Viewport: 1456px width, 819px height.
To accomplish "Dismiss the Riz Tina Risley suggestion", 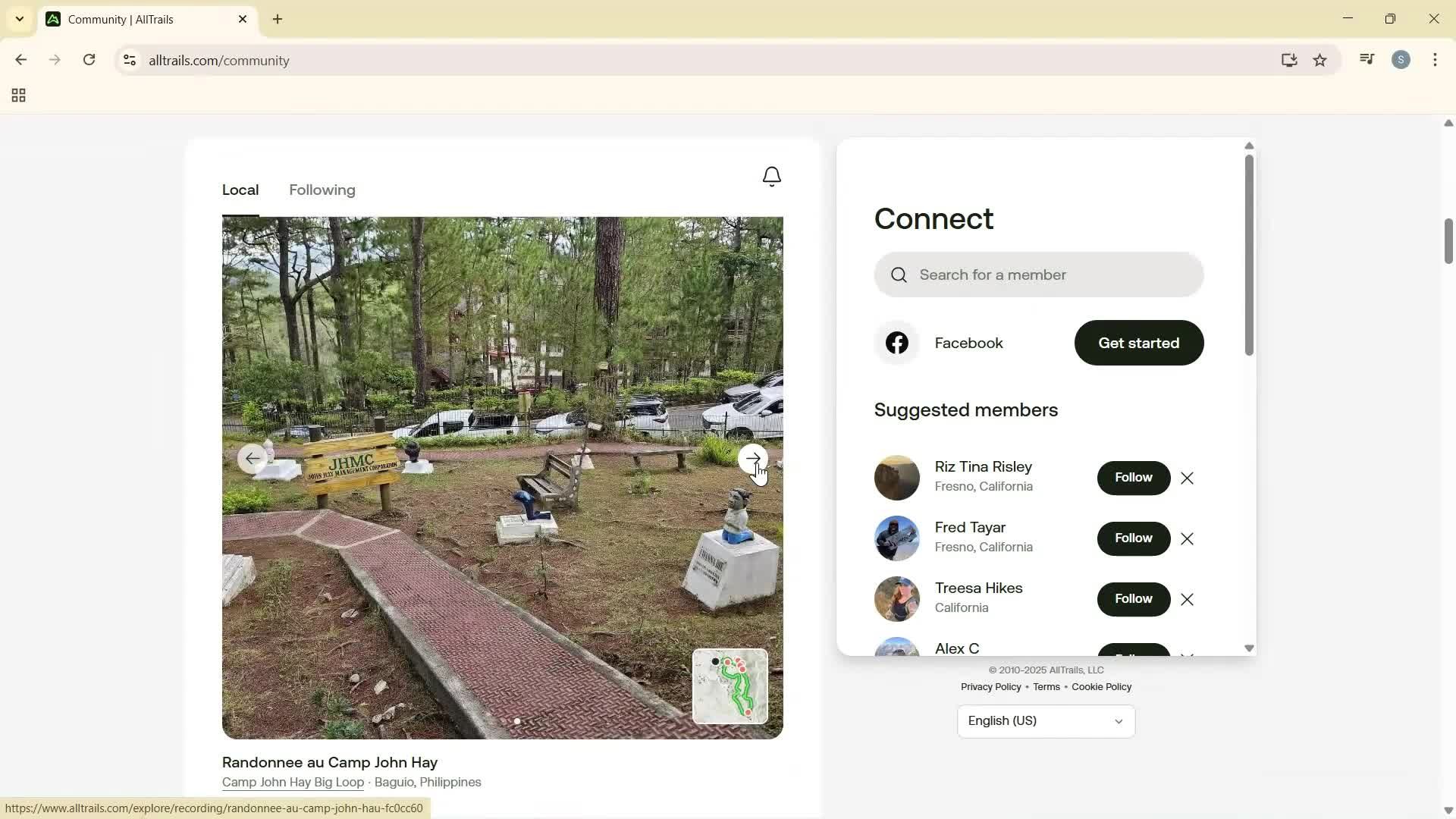I will [1187, 478].
